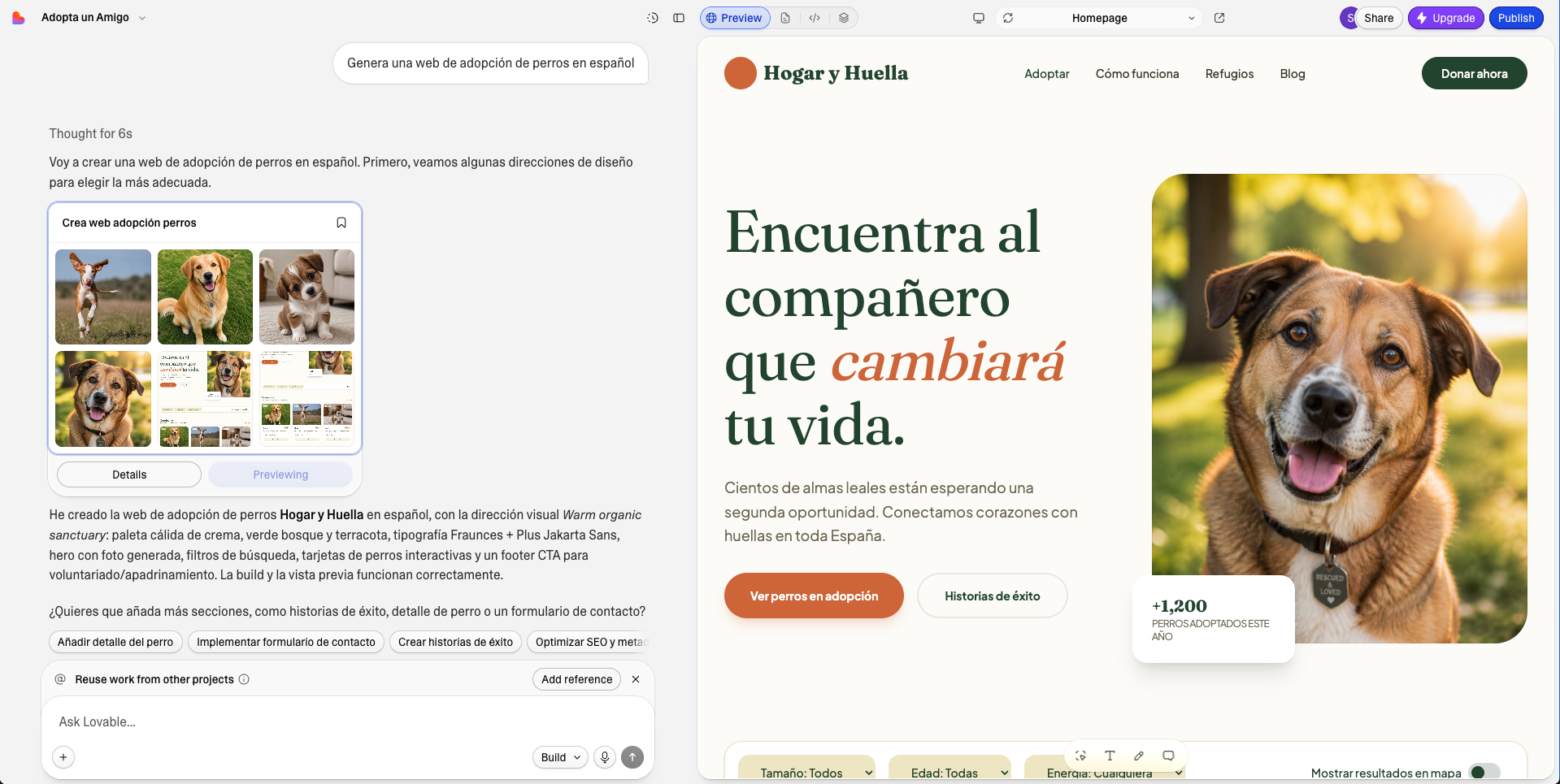Click the microphone voice input icon
The width and height of the screenshot is (1560, 784).
(605, 757)
